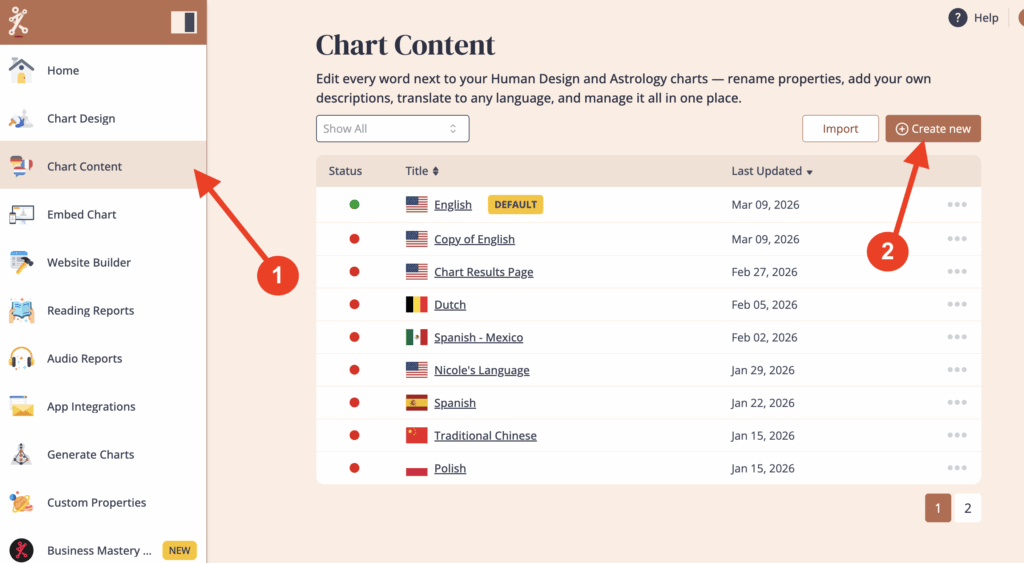Select the Audio Reports headphones icon
Viewport: 1024px width, 563px height.
pos(21,359)
